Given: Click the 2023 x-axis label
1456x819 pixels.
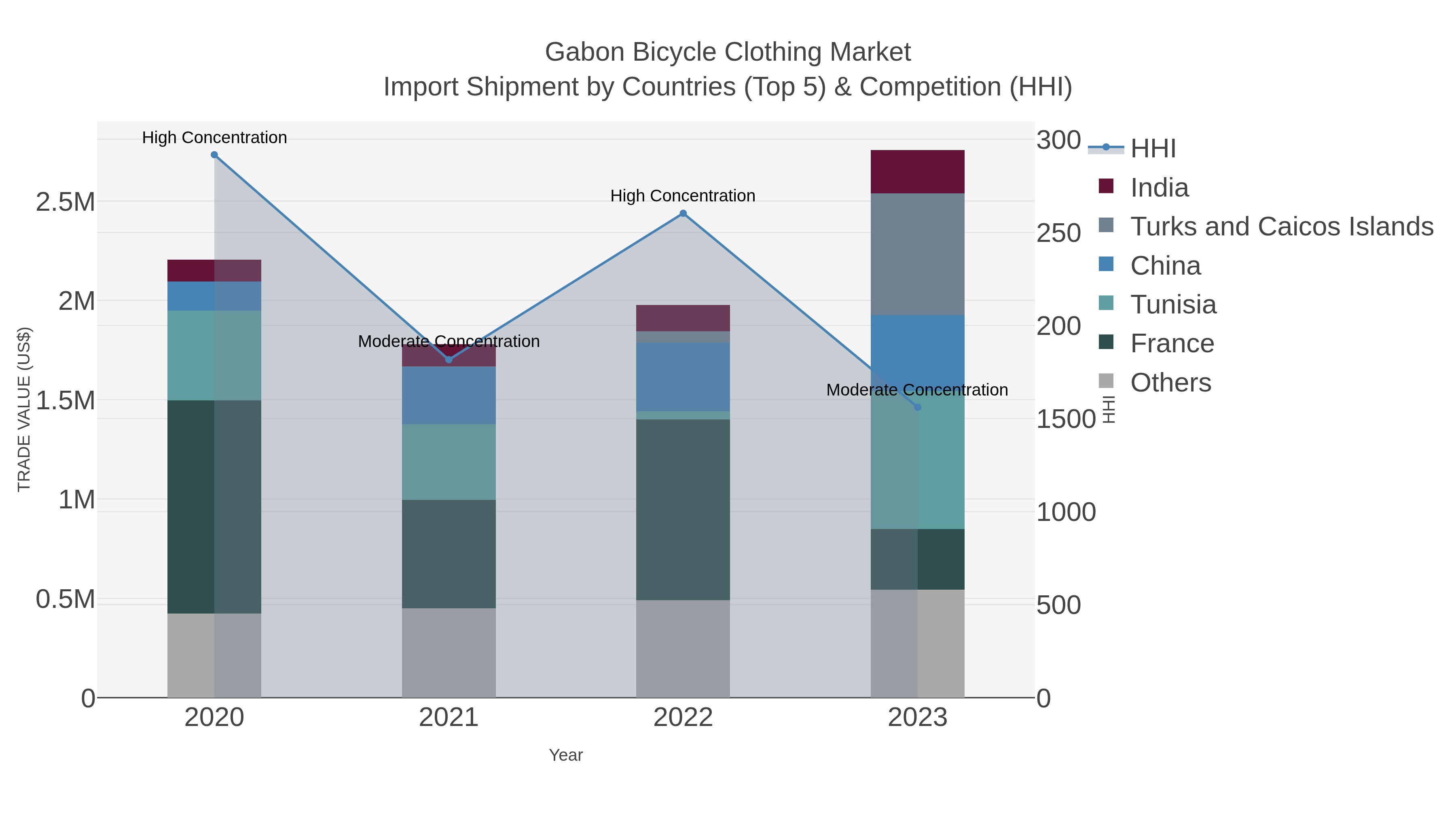Looking at the screenshot, I should tap(917, 718).
